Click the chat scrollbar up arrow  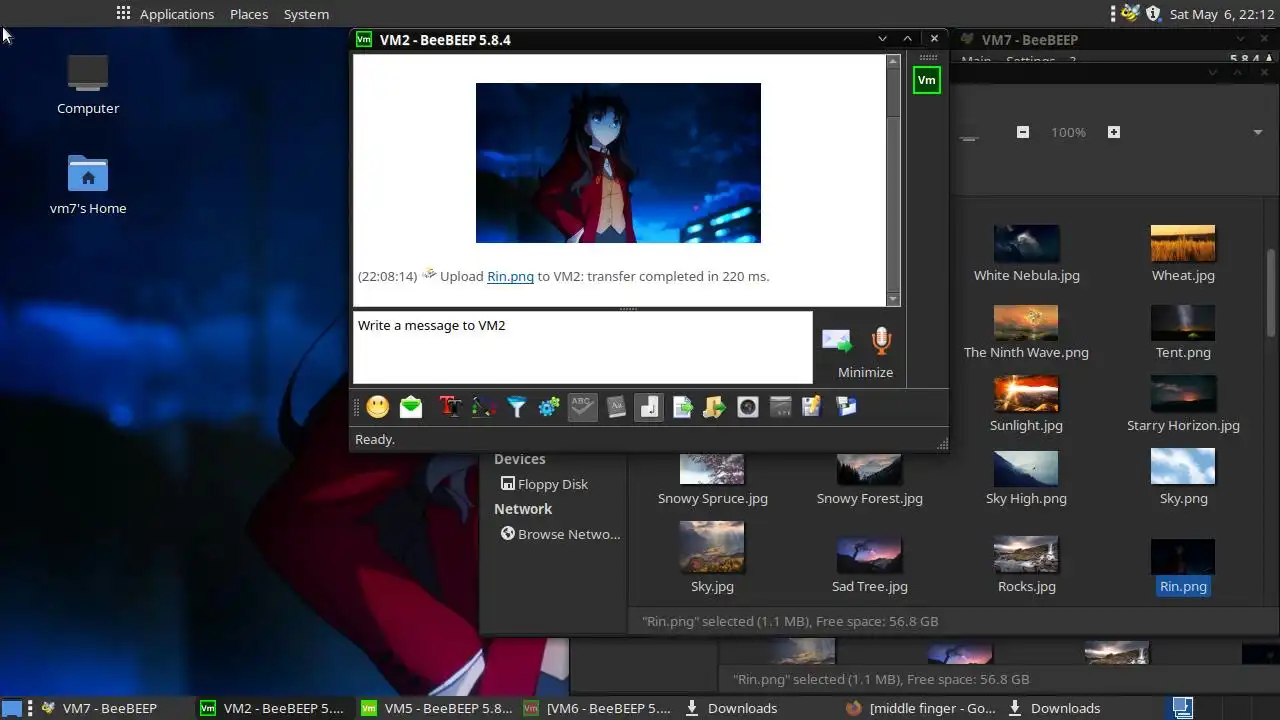[894, 62]
